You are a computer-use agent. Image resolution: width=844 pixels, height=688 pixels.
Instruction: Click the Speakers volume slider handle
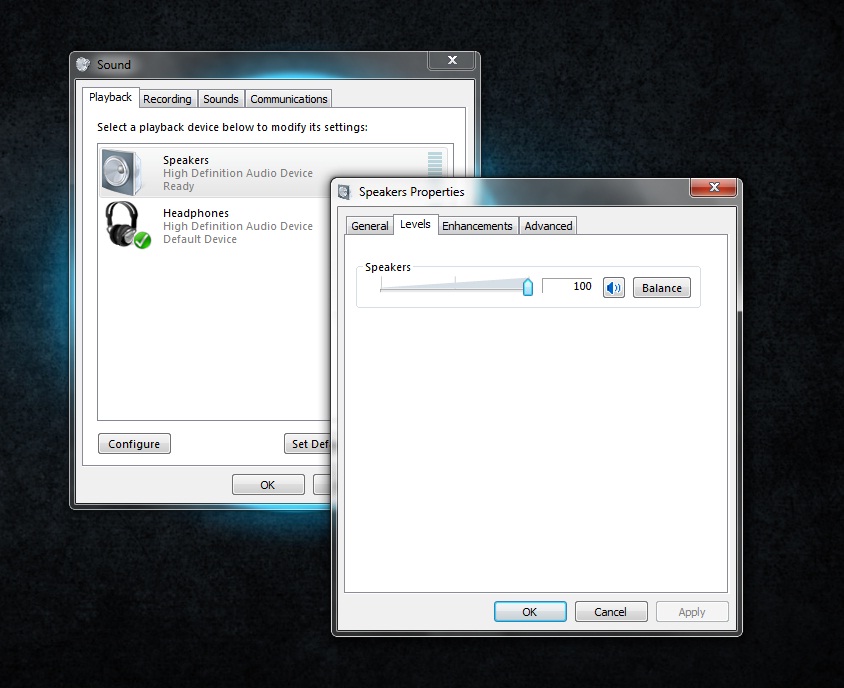coord(528,286)
